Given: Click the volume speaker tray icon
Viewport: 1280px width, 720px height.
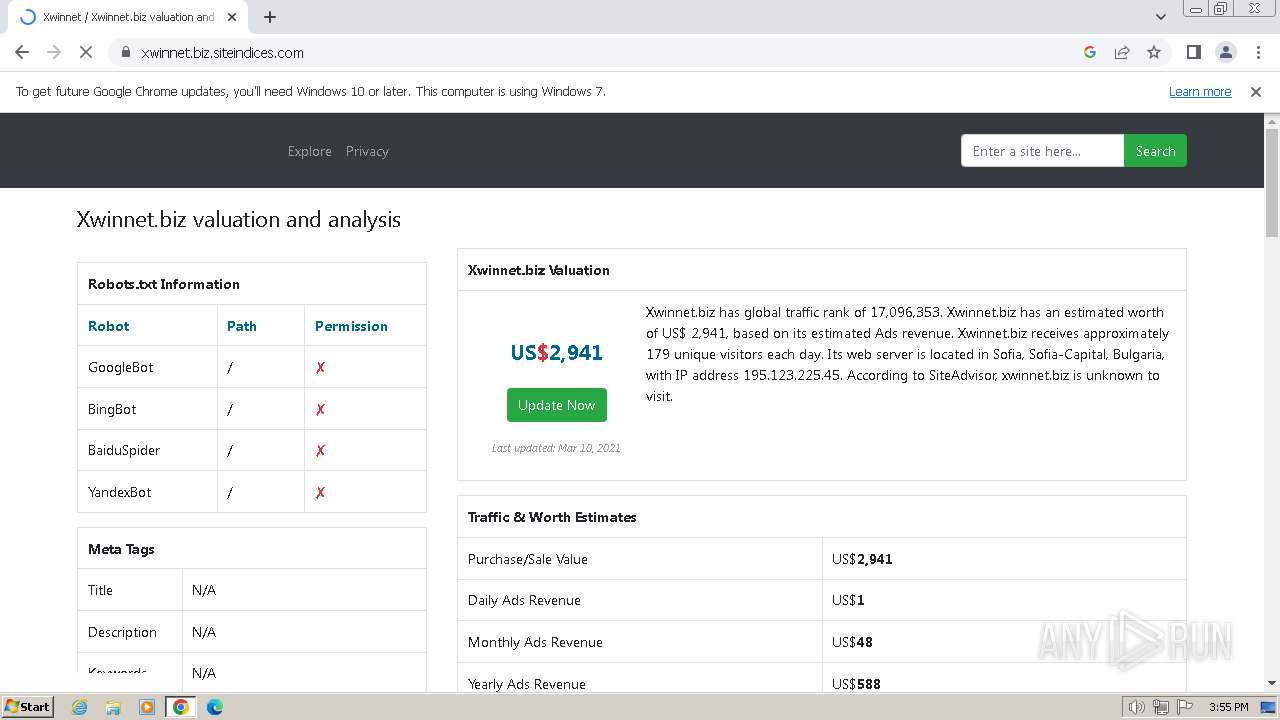Looking at the screenshot, I should 1136,707.
